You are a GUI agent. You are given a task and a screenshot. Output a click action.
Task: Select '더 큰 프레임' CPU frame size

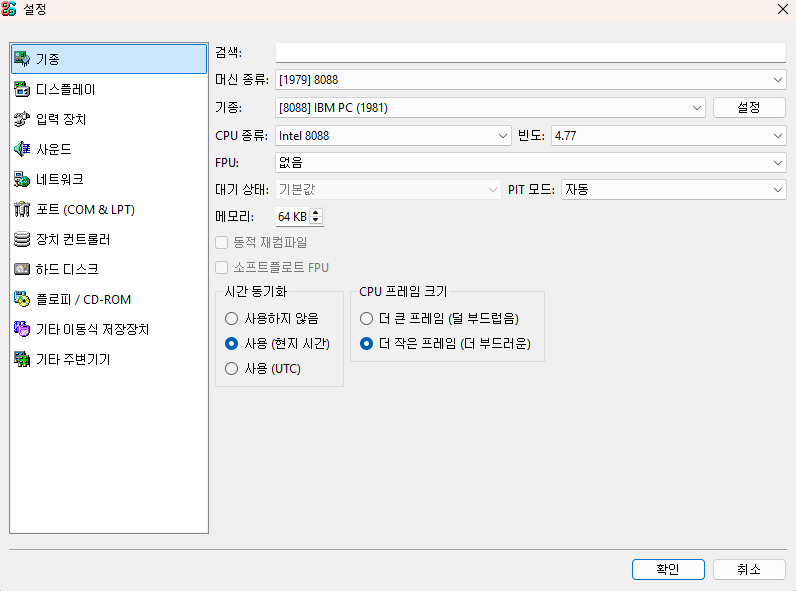(x=366, y=319)
